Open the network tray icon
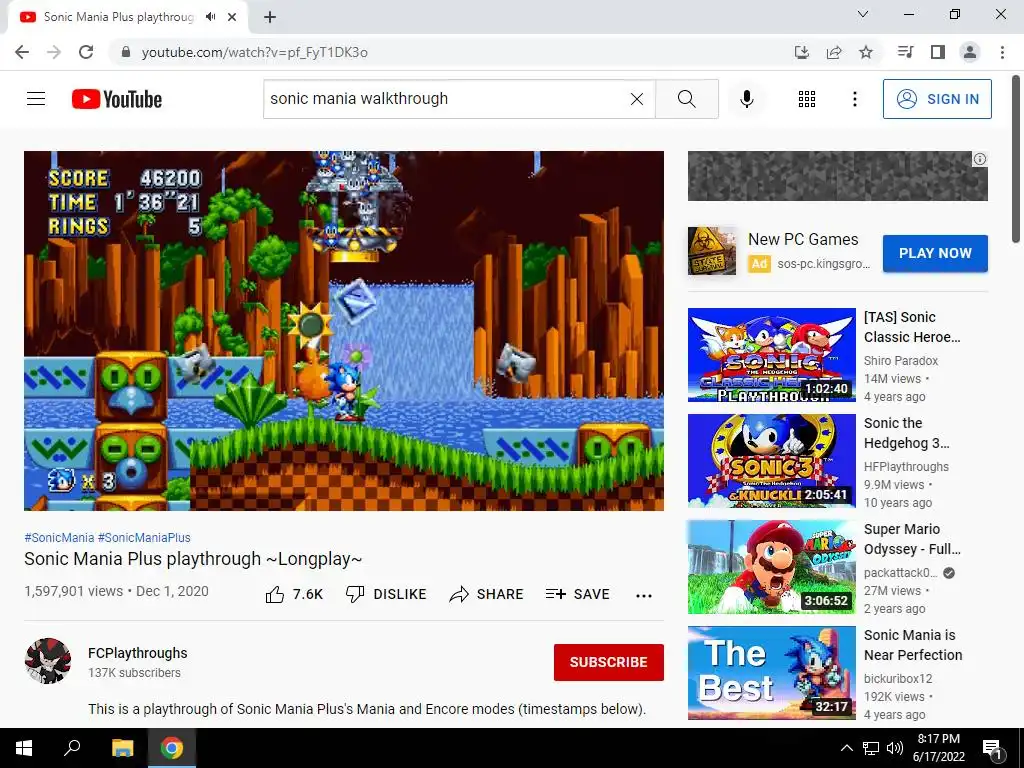The image size is (1024, 768). tap(871, 748)
